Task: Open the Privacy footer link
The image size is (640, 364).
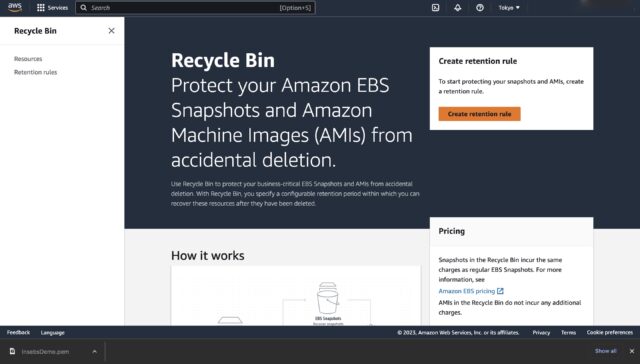Action: pos(541,333)
